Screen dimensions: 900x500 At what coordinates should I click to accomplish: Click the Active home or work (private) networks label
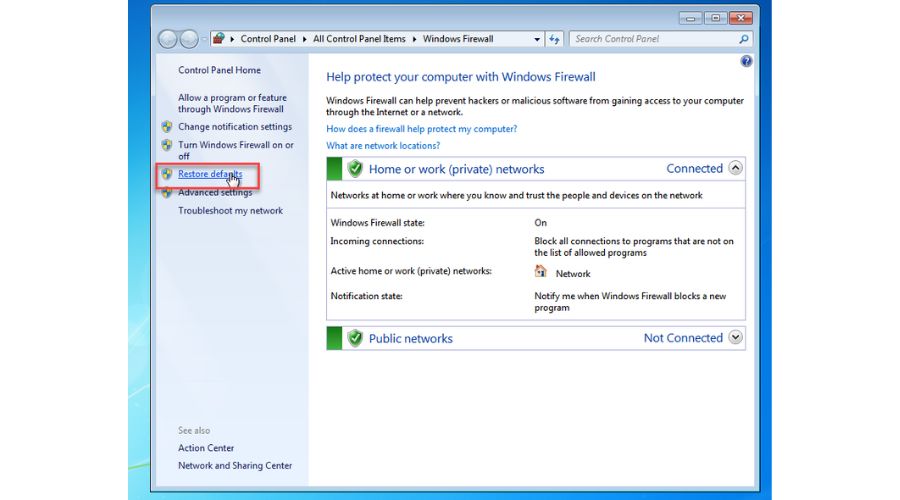click(411, 271)
